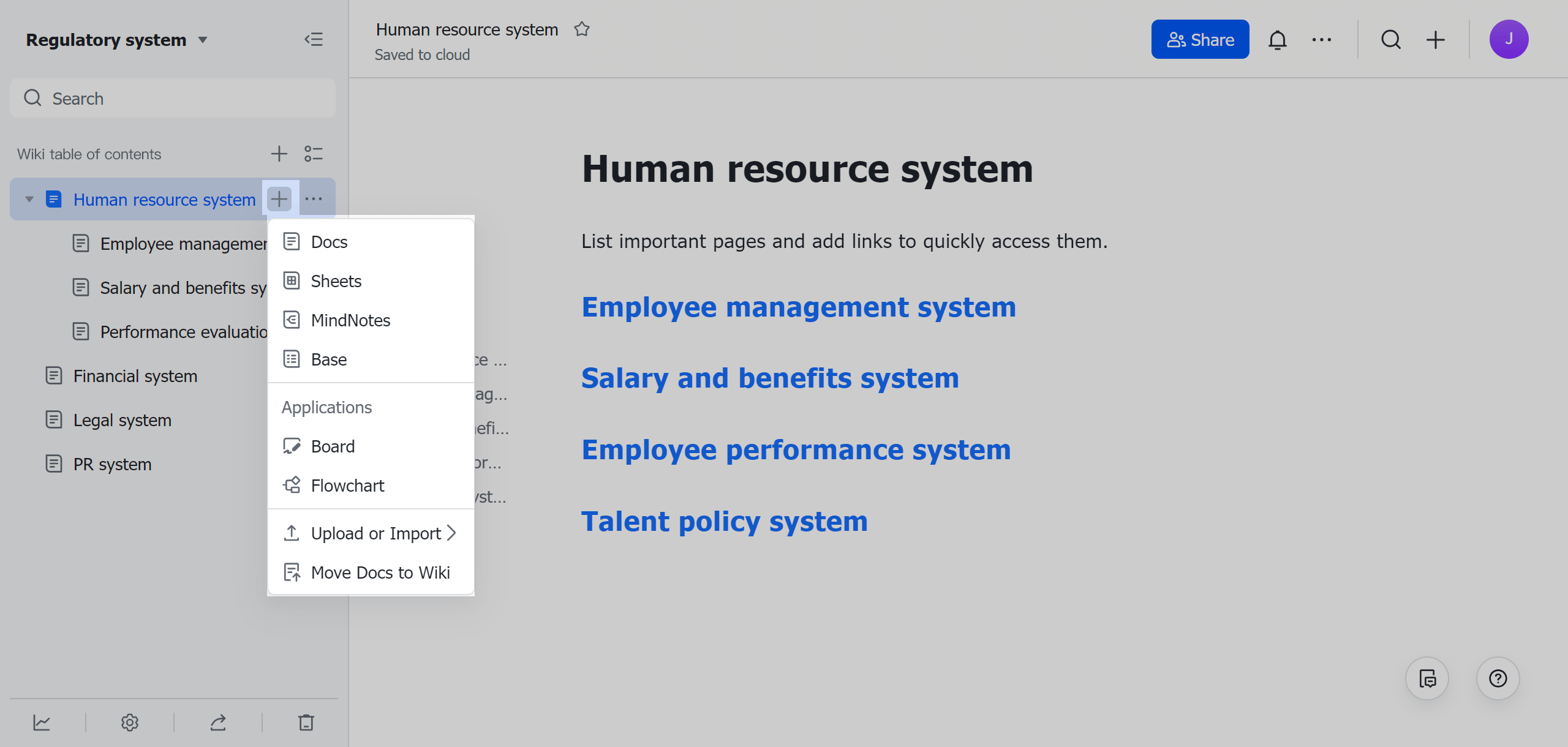Click the sidebar share arrow icon
Screen dimensions: 1568x747
(x=218, y=723)
